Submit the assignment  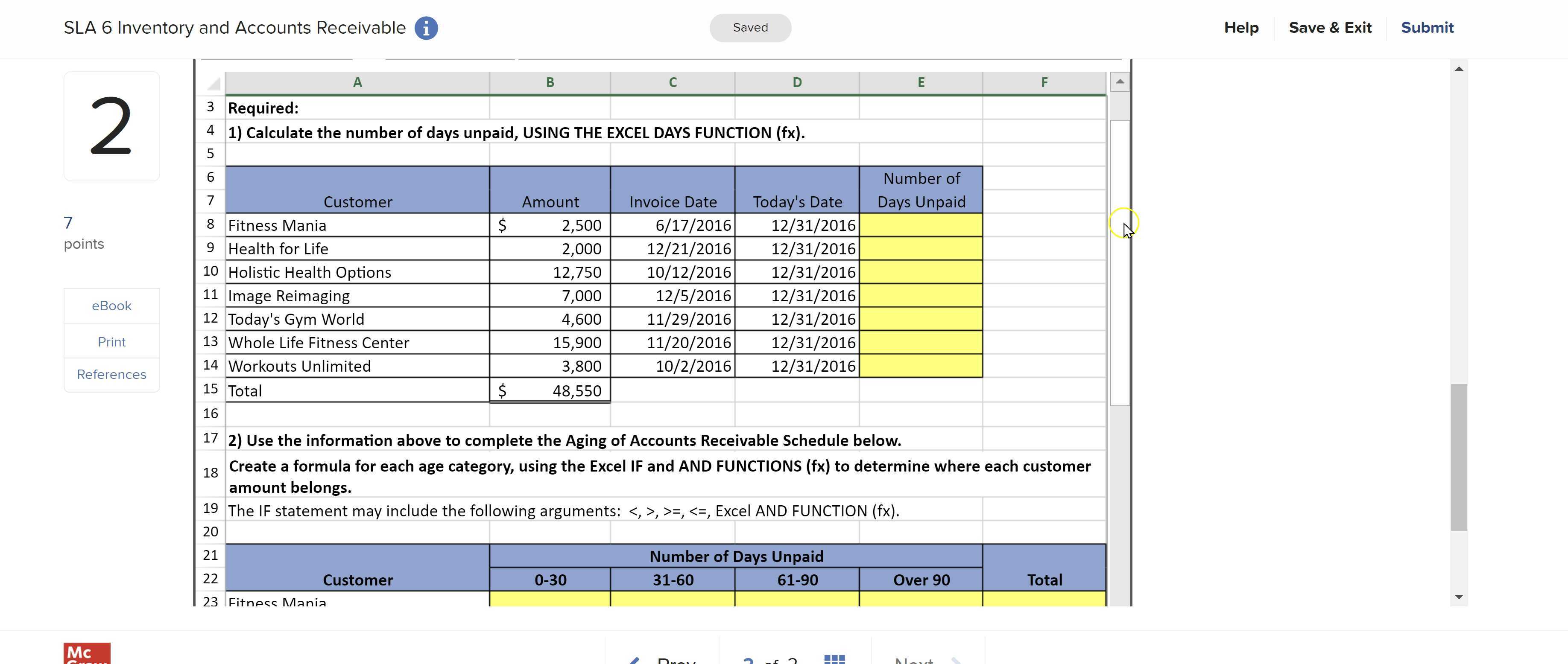pyautogui.click(x=1428, y=27)
